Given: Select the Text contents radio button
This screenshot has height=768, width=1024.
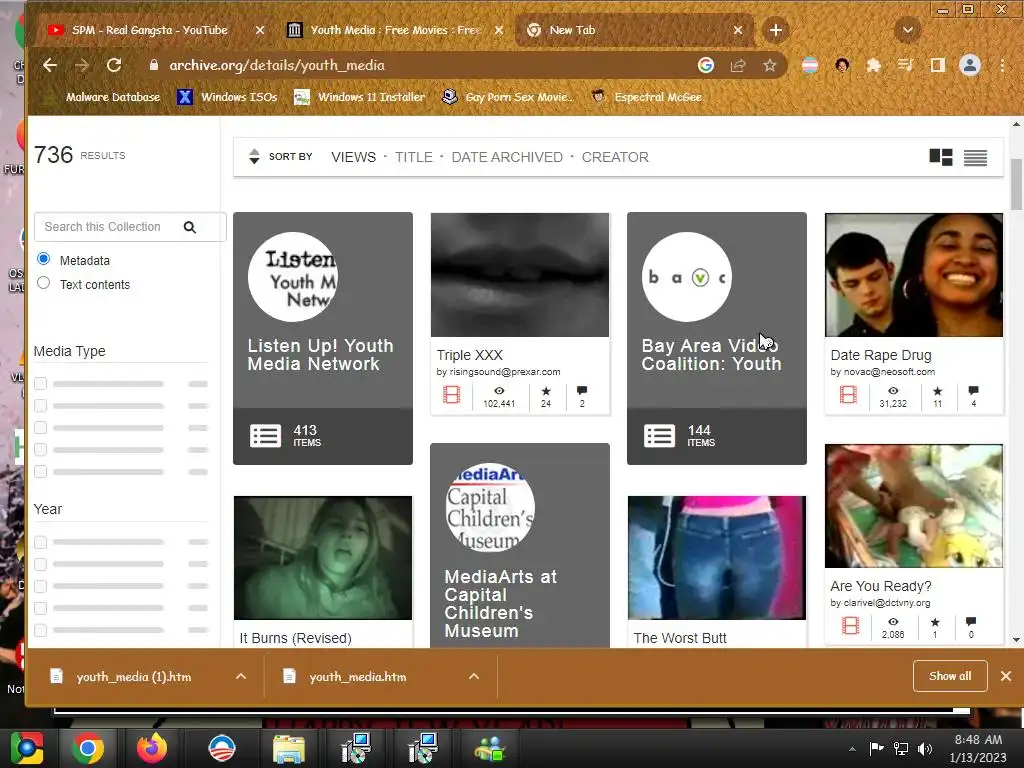Looking at the screenshot, I should [43, 283].
